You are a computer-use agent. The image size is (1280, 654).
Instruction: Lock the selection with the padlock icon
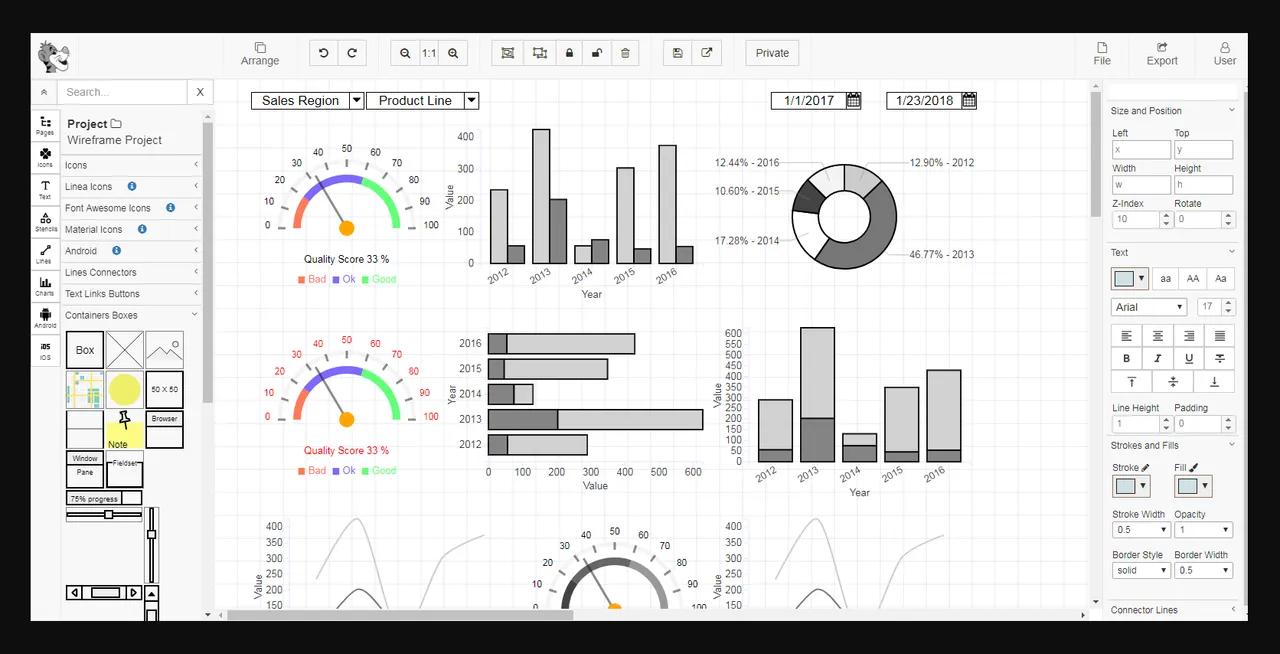(x=570, y=53)
